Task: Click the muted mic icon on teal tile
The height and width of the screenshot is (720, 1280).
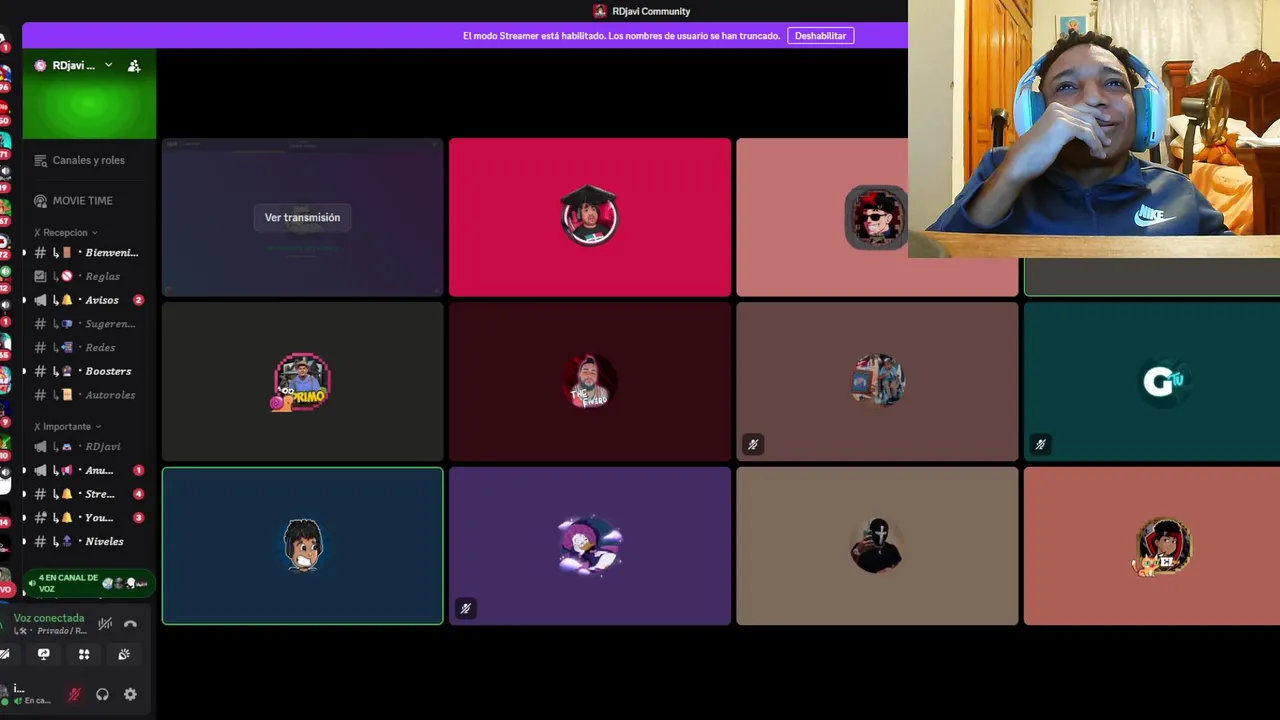Action: pyautogui.click(x=1040, y=444)
